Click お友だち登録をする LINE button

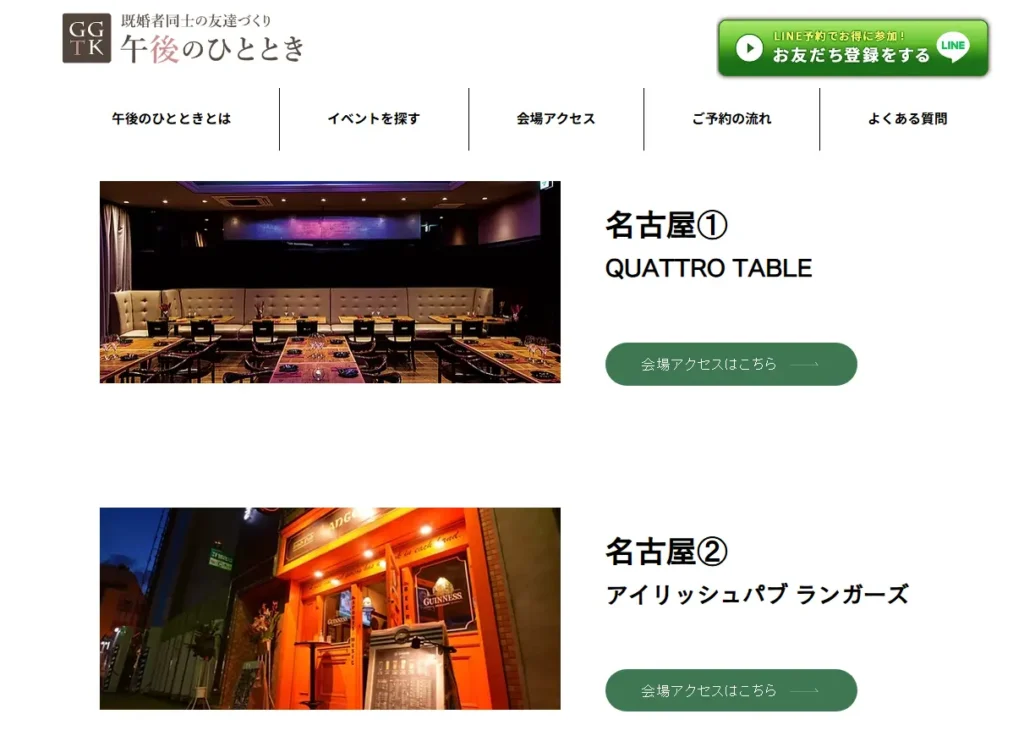click(853, 48)
